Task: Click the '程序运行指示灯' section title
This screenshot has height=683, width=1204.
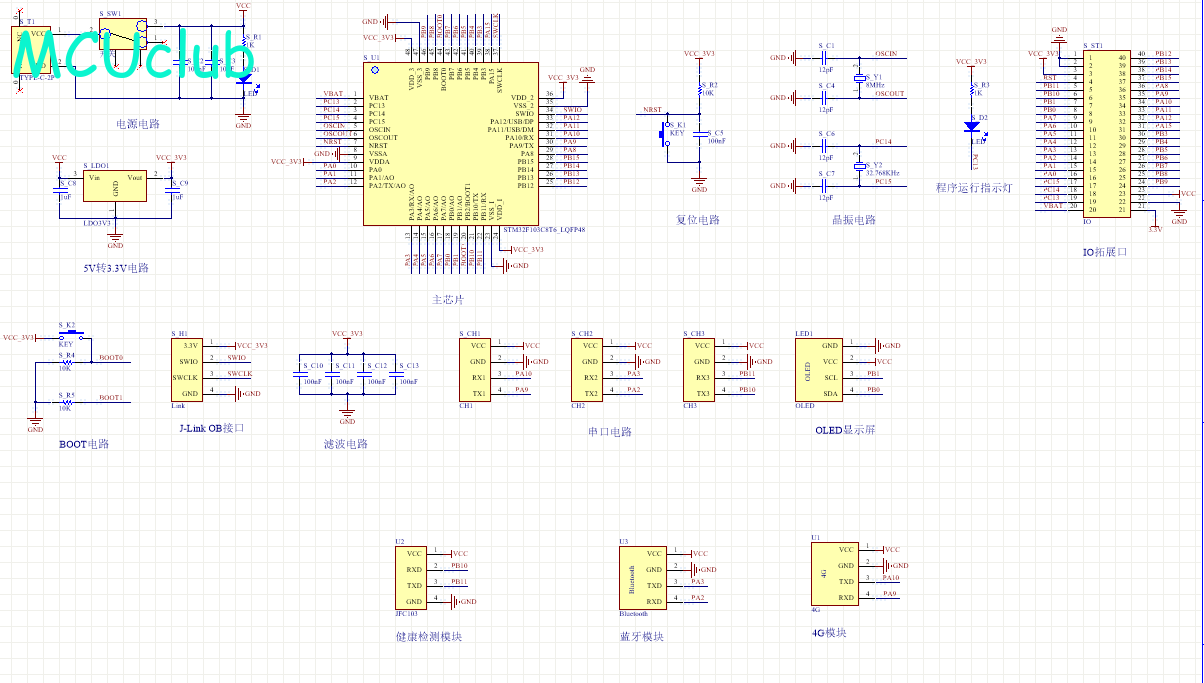Action: pos(975,187)
